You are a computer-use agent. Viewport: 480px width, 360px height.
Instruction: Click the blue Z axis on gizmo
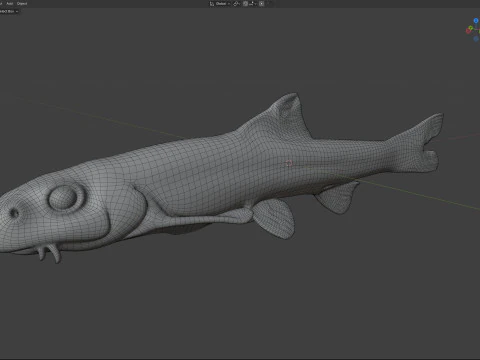[x=476, y=21]
